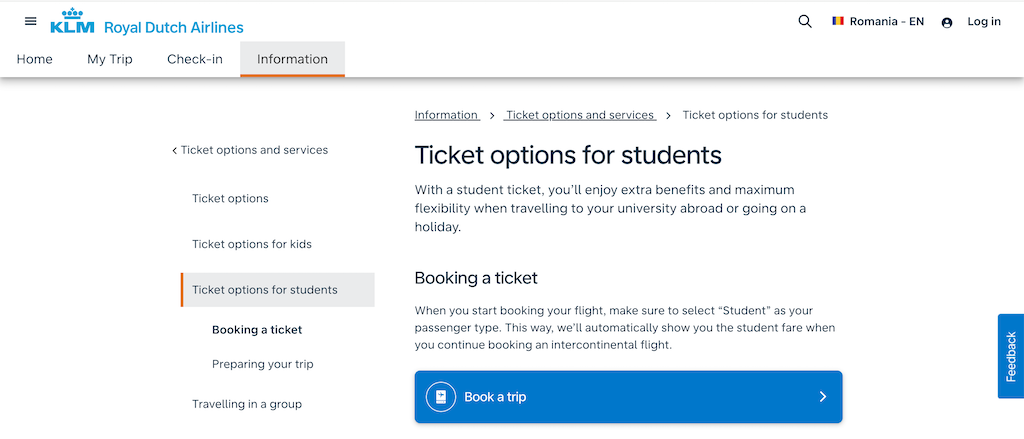Go to the Home tab

pos(35,59)
